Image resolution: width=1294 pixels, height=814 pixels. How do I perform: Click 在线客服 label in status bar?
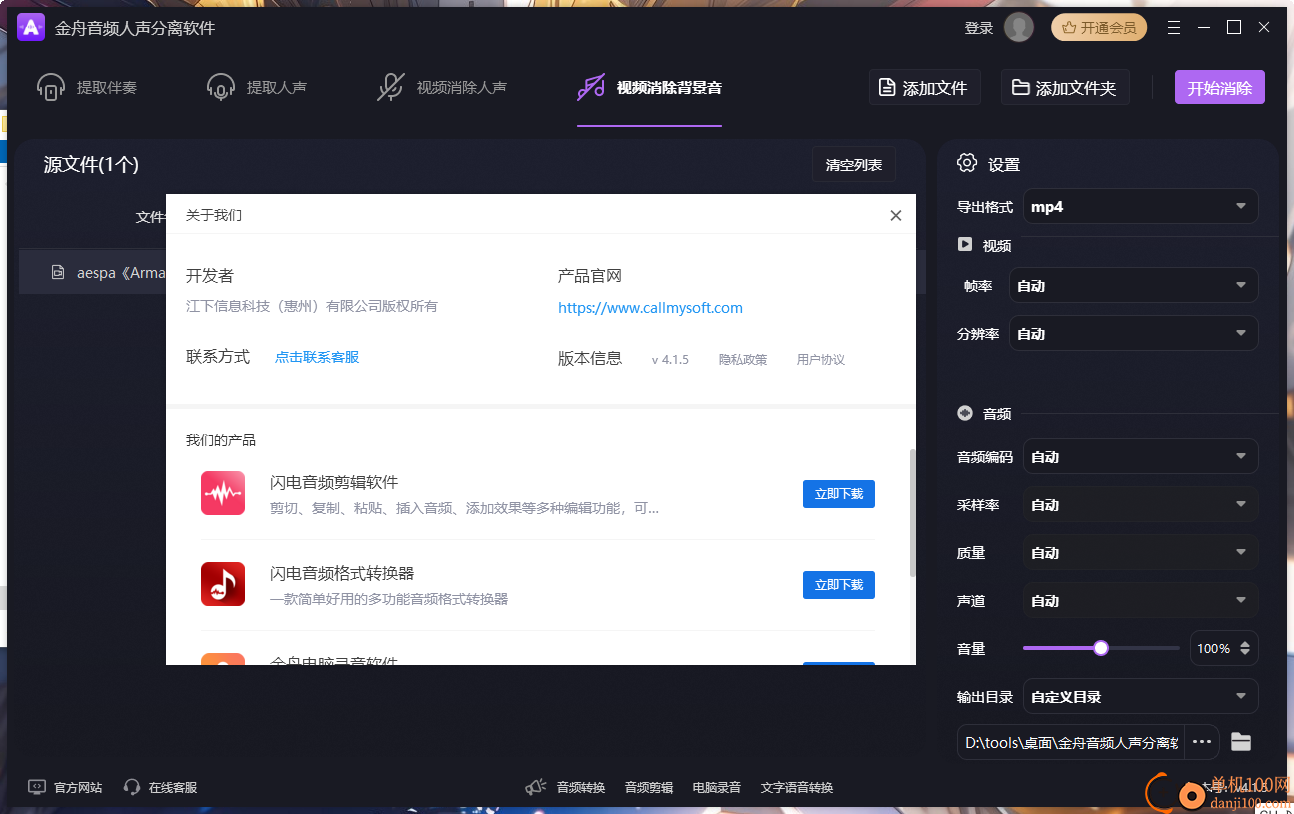point(173,788)
